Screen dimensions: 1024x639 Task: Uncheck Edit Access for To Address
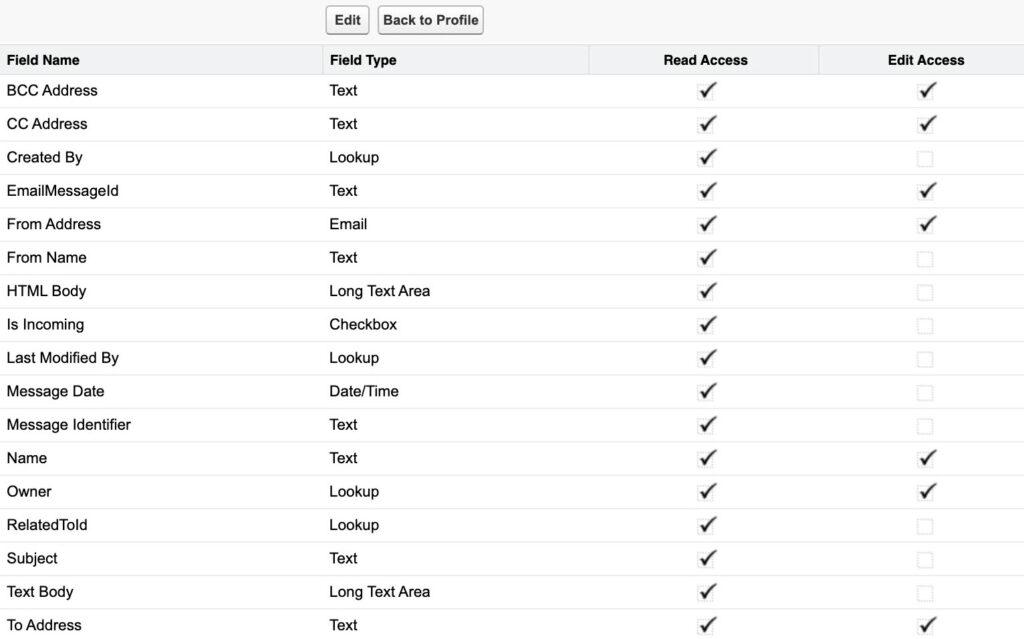926,625
